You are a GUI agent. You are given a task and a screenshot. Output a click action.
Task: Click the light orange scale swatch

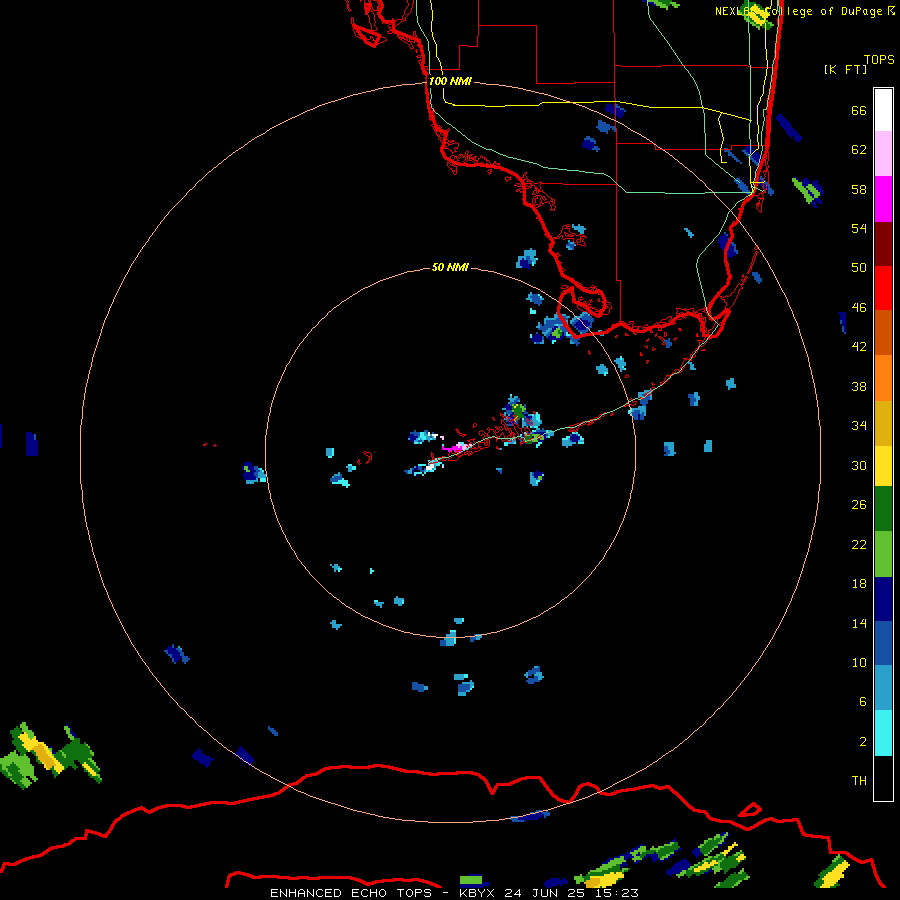tap(883, 378)
